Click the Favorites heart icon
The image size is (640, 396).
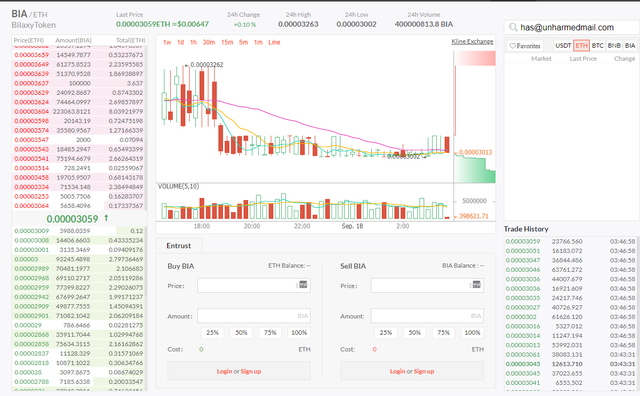tap(513, 46)
